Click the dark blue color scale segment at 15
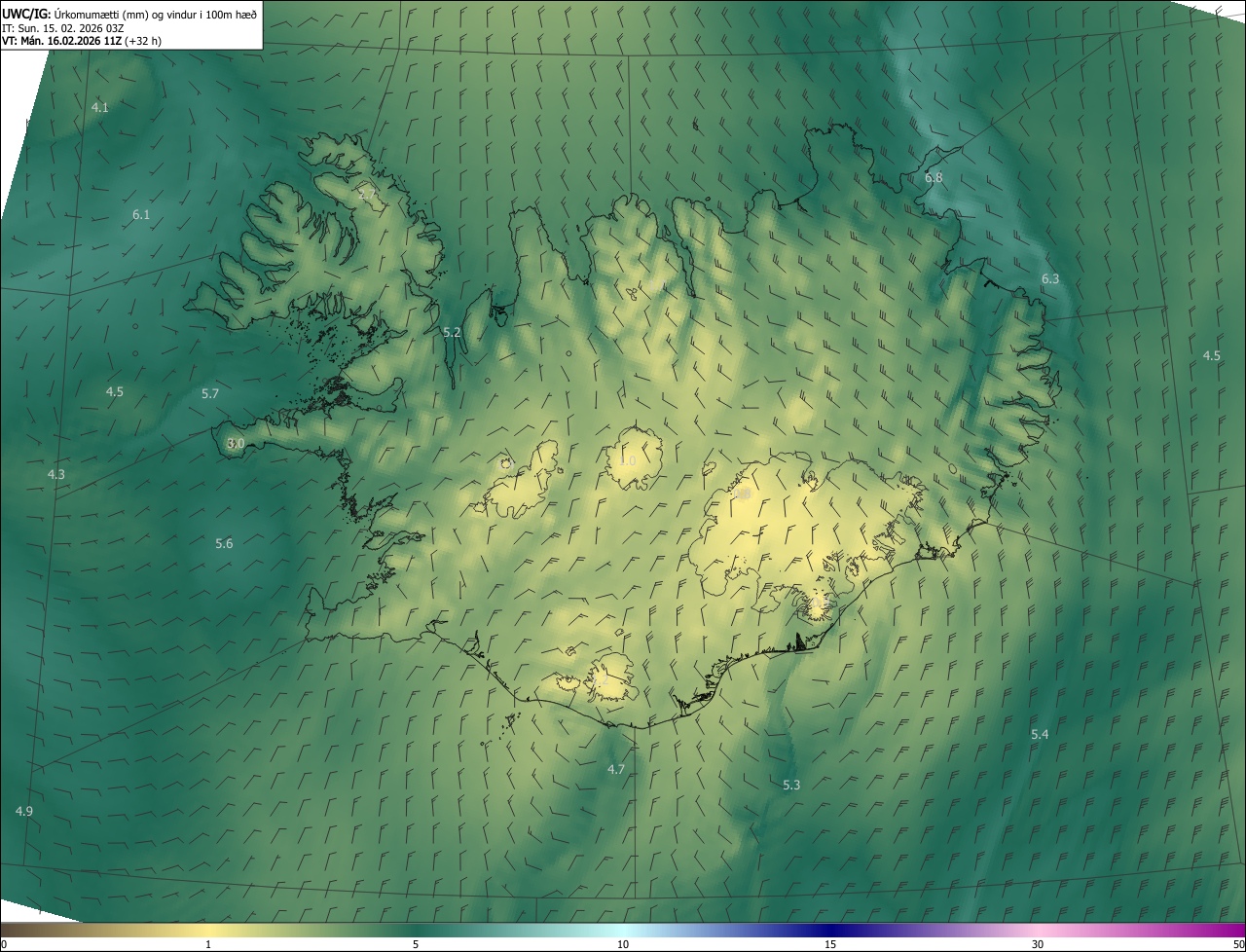This screenshot has width=1246, height=952. 830,930
